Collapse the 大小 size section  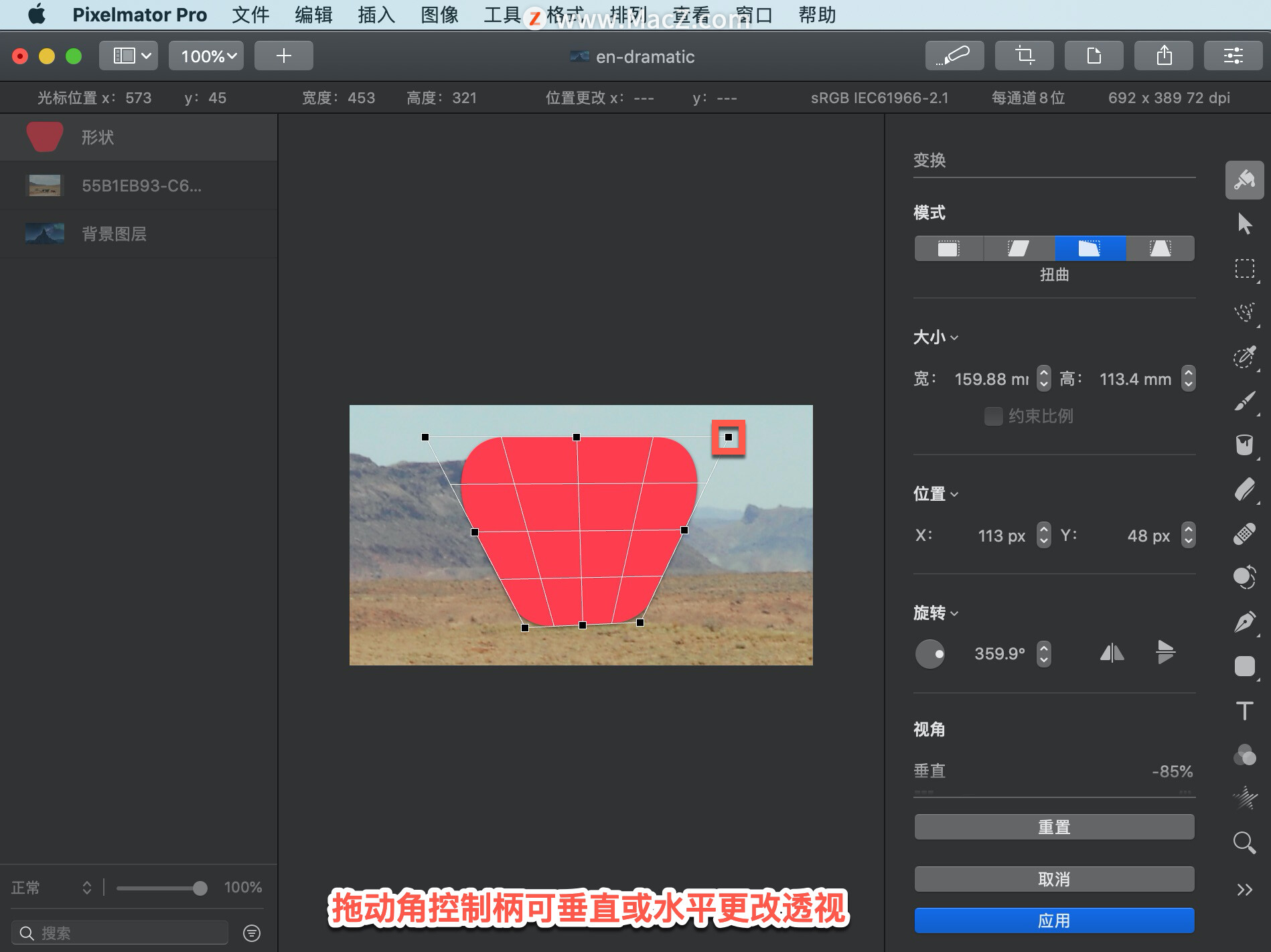pyautogui.click(x=936, y=337)
